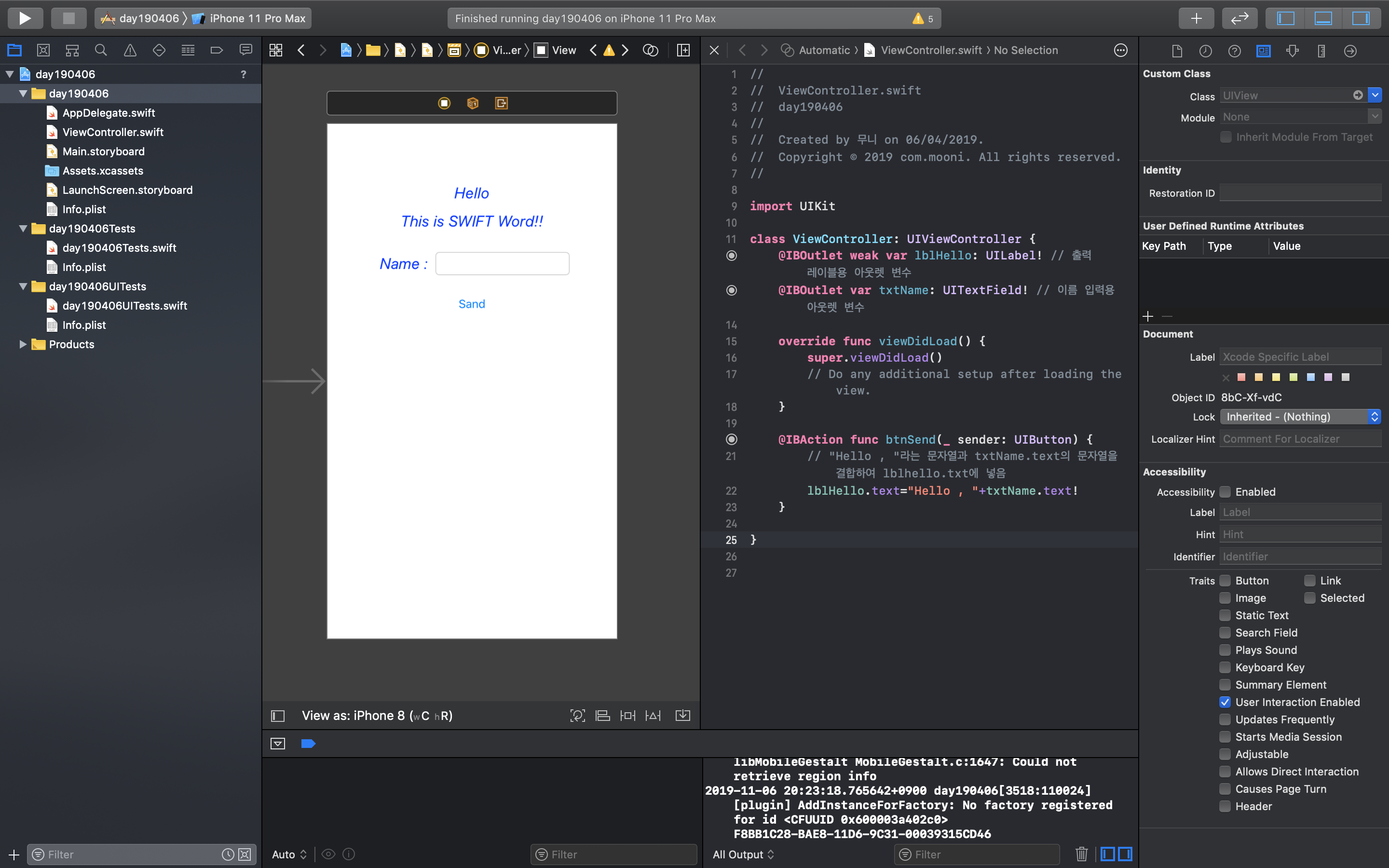Pick the red document label color swatch
Viewport: 1389px width, 868px height.
pyautogui.click(x=1241, y=377)
